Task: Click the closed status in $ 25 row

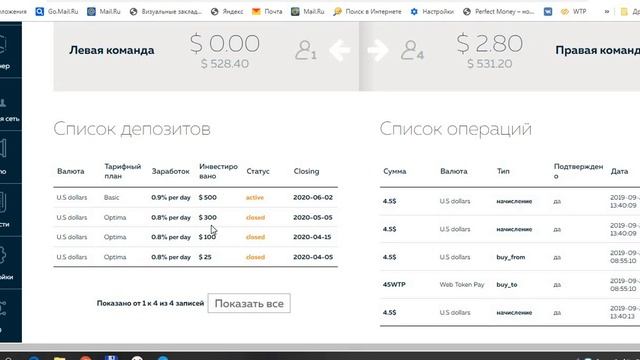Action: [x=256, y=257]
